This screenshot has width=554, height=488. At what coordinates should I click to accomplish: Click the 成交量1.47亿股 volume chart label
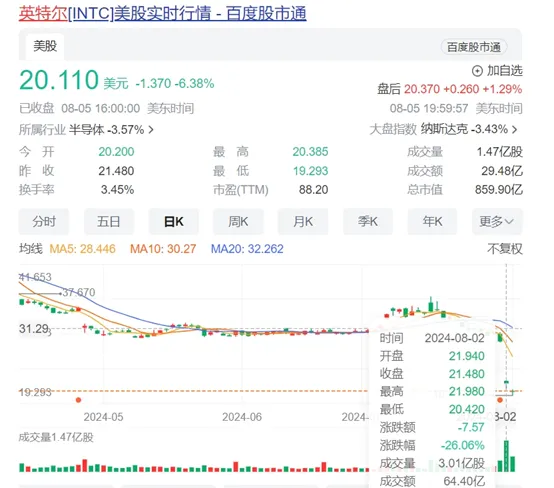click(x=56, y=437)
